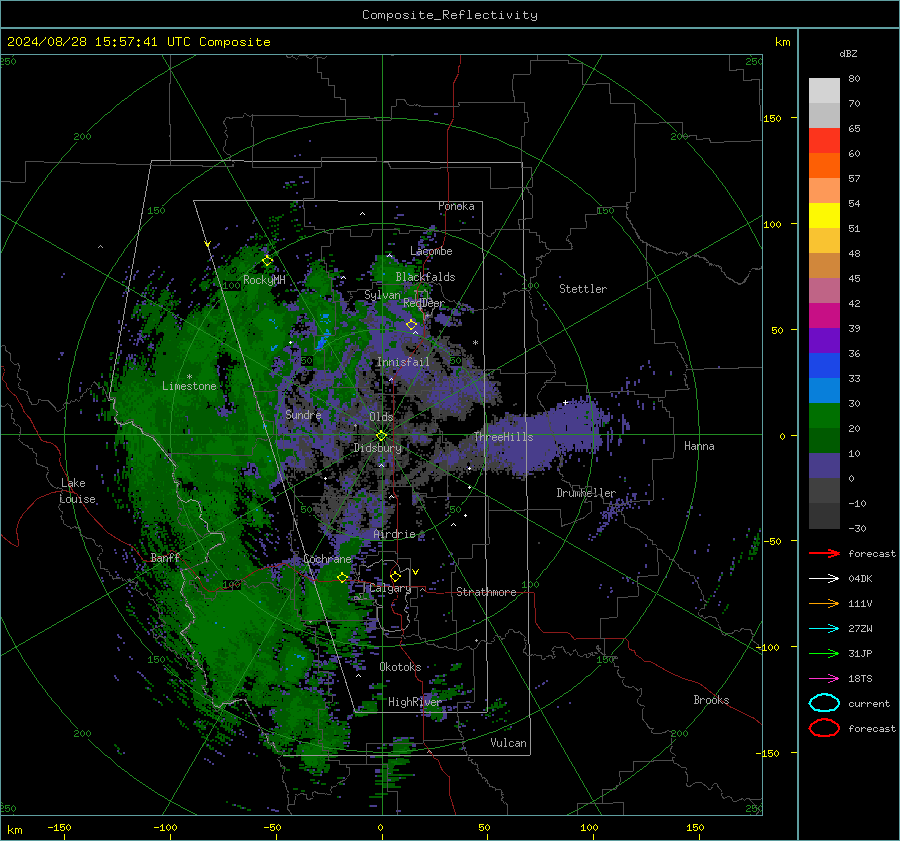This screenshot has height=841, width=900.
Task: Click the Innisfail label
Action: (x=403, y=362)
